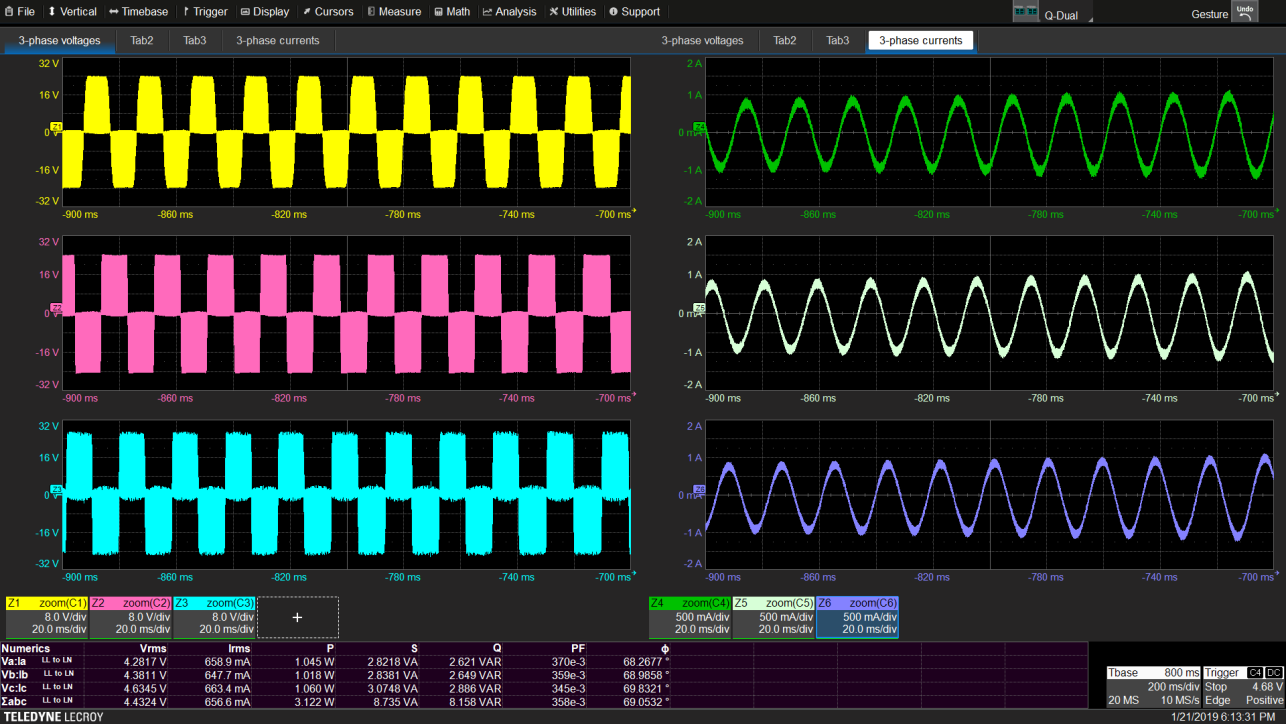Click the Undo button in top-right corner
The height and width of the screenshot is (724, 1286).
1244,12
